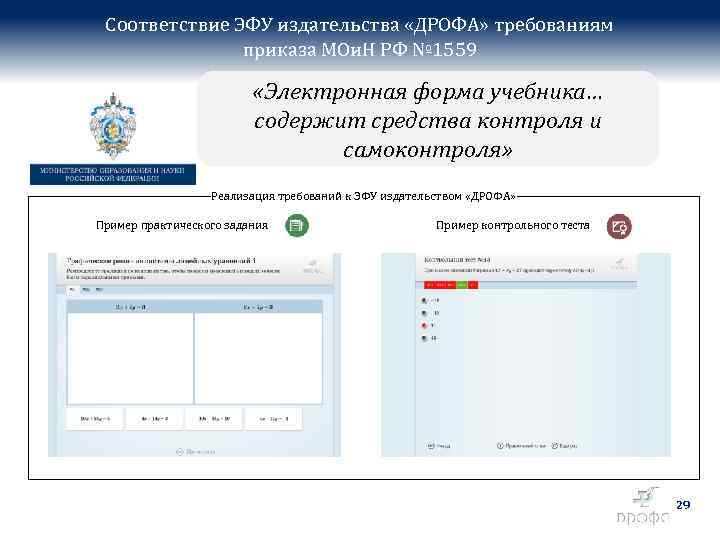Click the practical task title heading
Screen dimensions: 720x540
click(x=161, y=261)
